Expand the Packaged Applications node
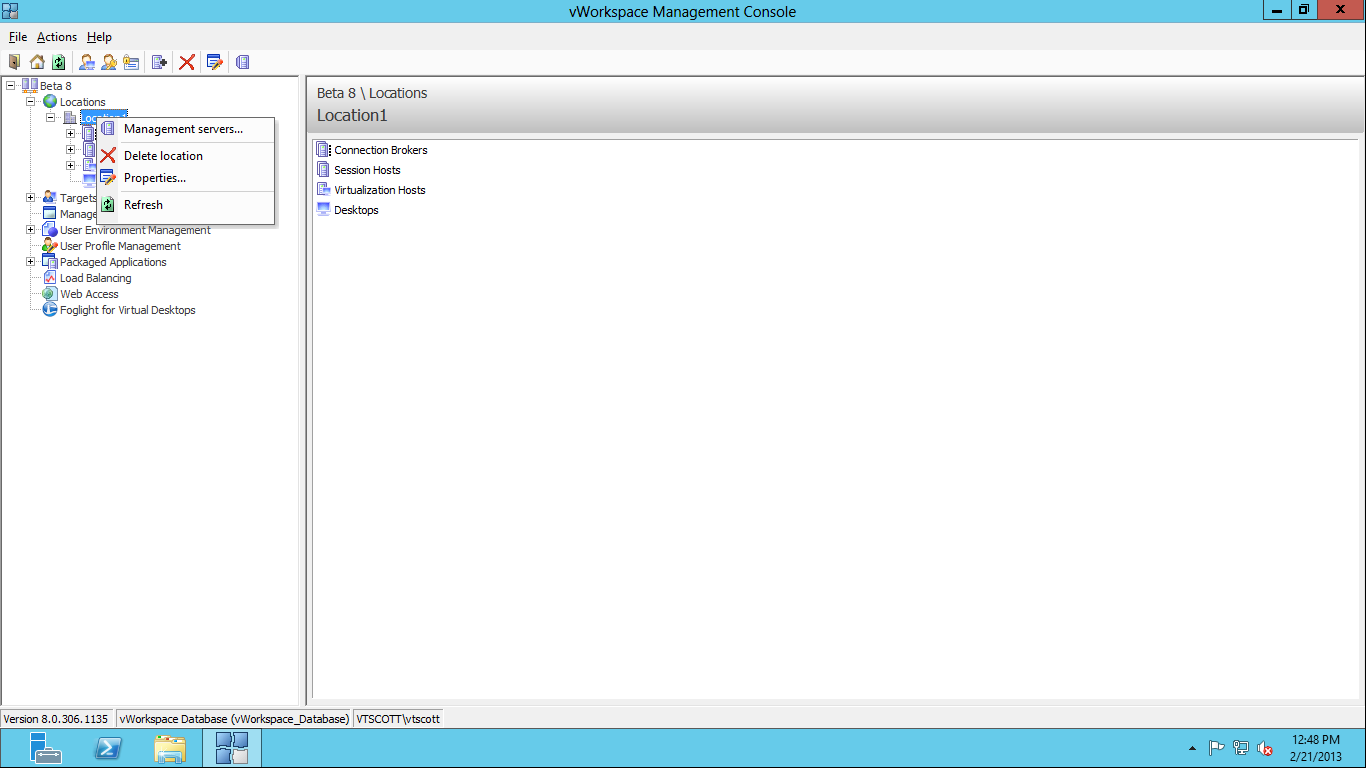 (x=31, y=262)
